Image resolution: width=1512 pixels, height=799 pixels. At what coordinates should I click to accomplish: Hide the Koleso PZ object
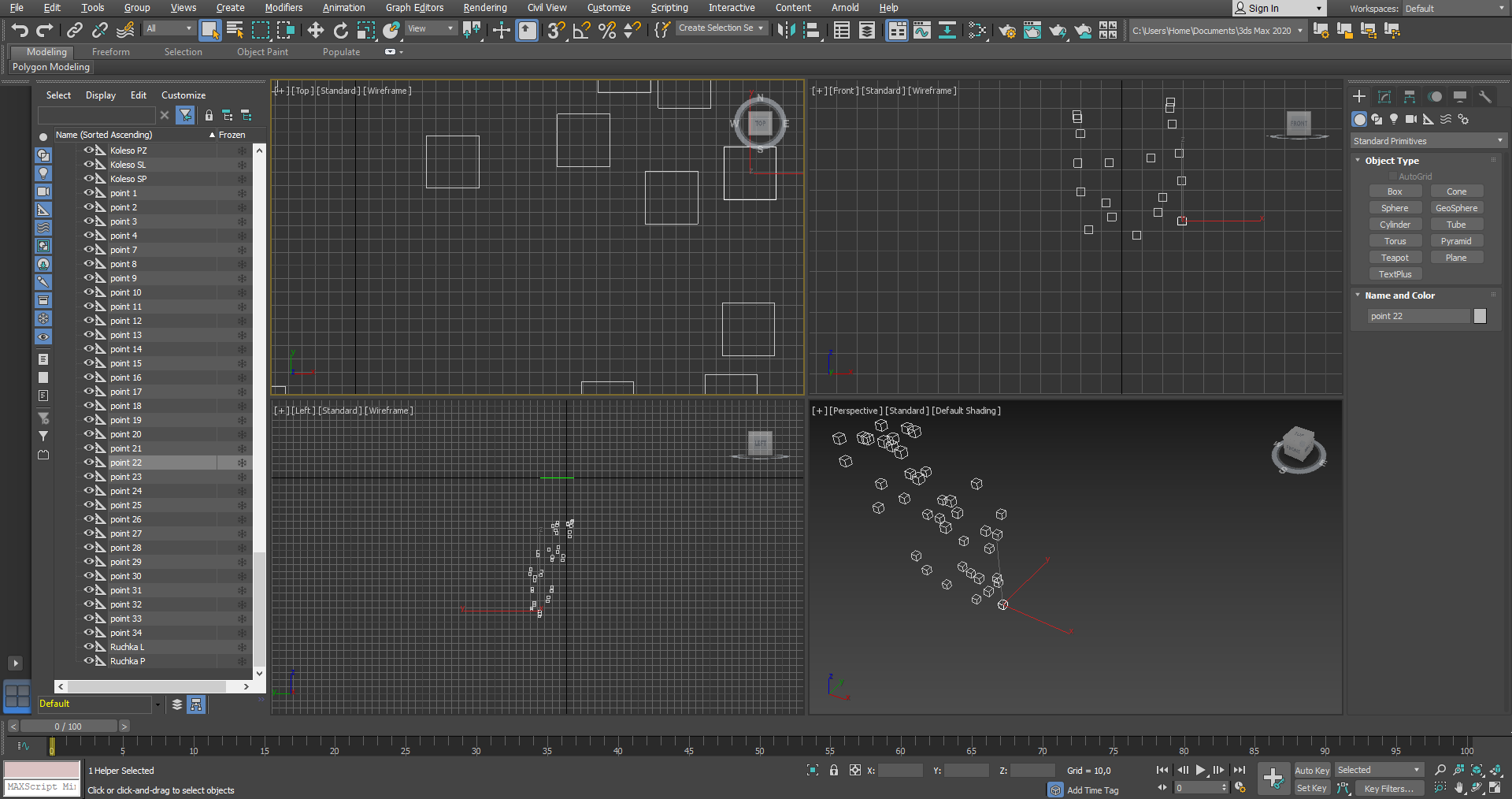point(89,150)
